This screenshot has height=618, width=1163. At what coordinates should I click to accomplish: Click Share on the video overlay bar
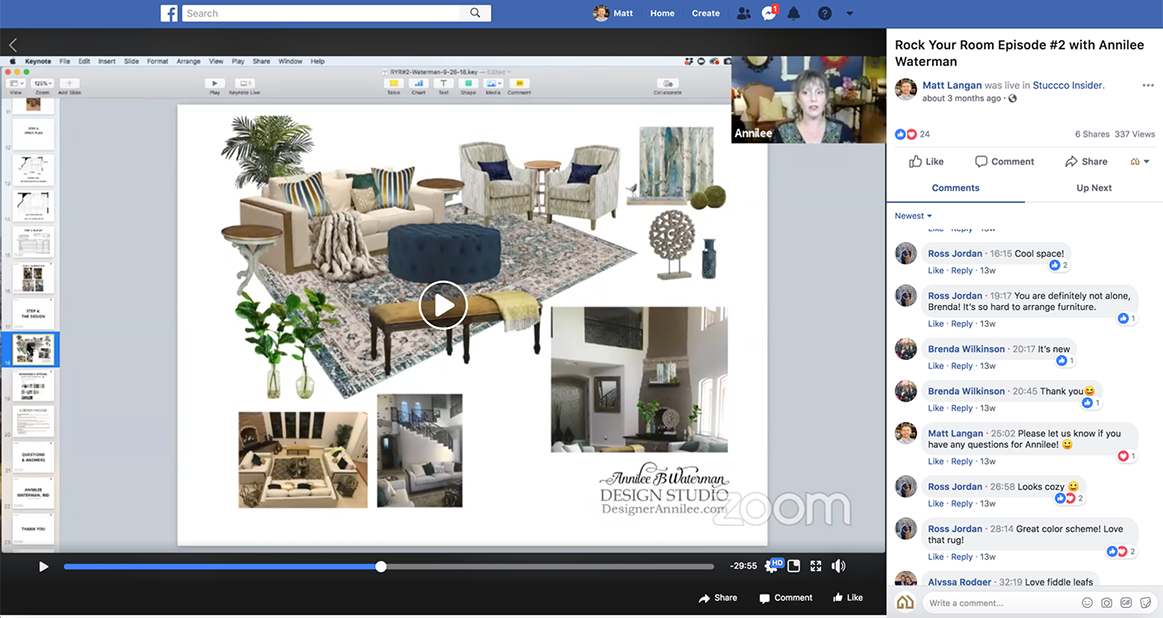(717, 598)
